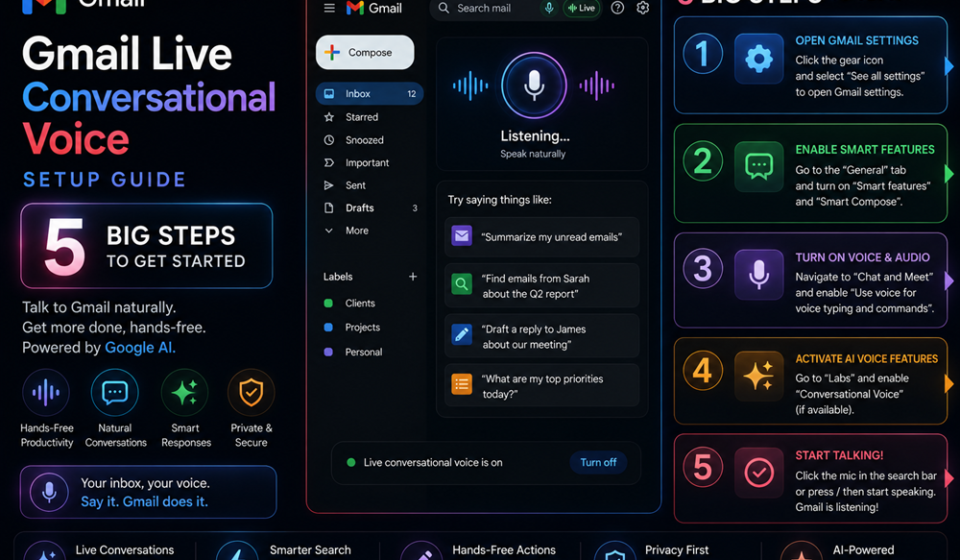Image resolution: width=960 pixels, height=560 pixels.
Task: Click the green search icon in suggestions
Action: (x=462, y=284)
